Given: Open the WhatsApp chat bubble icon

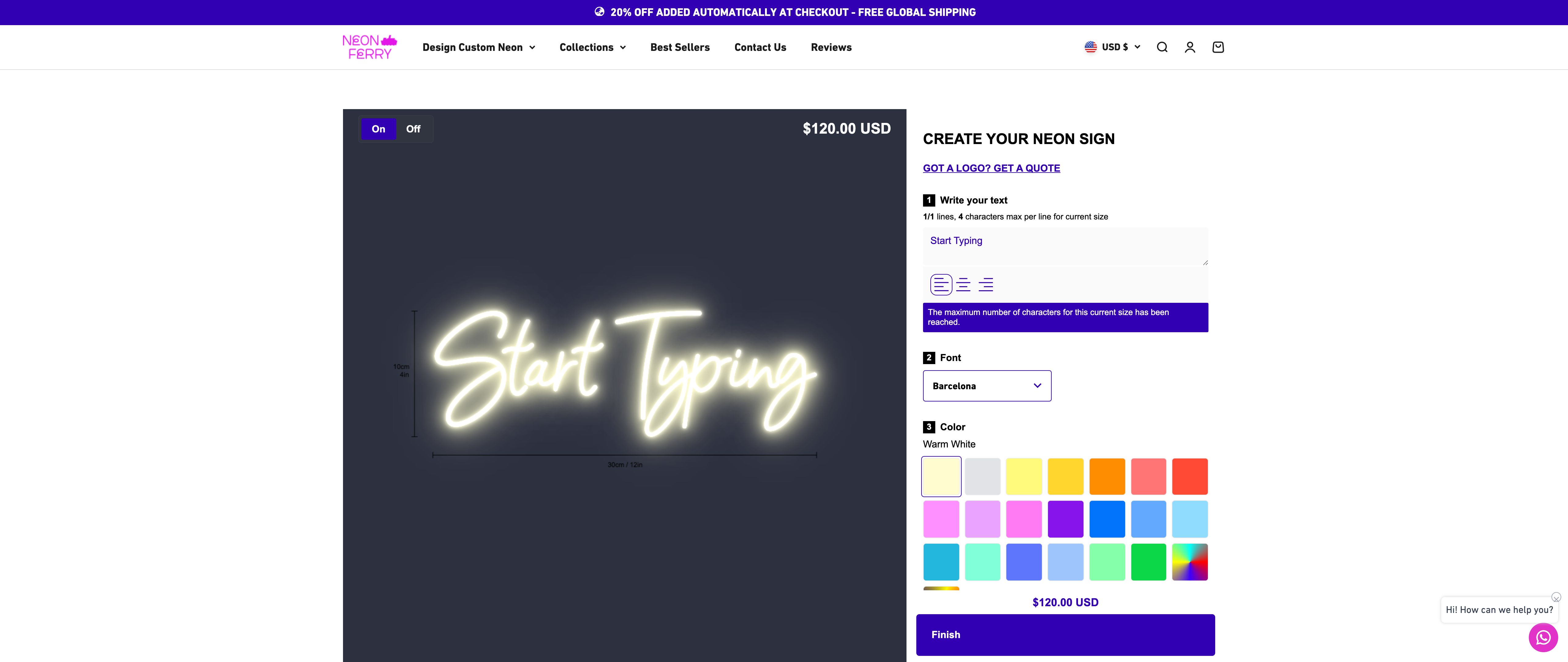Looking at the screenshot, I should (1543, 638).
